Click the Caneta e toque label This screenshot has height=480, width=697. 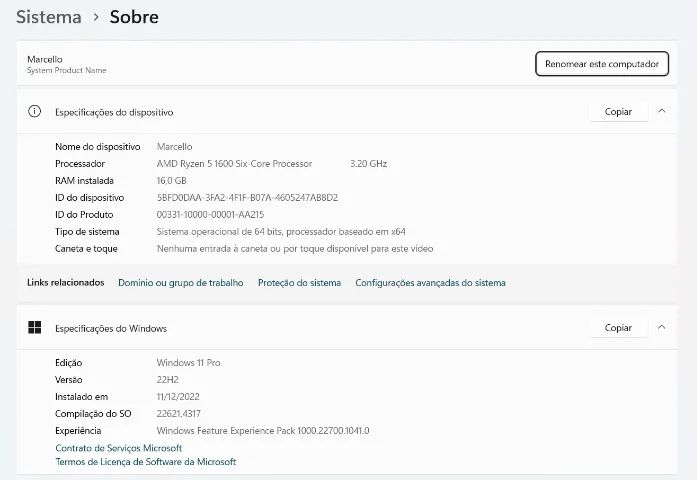(x=86, y=248)
